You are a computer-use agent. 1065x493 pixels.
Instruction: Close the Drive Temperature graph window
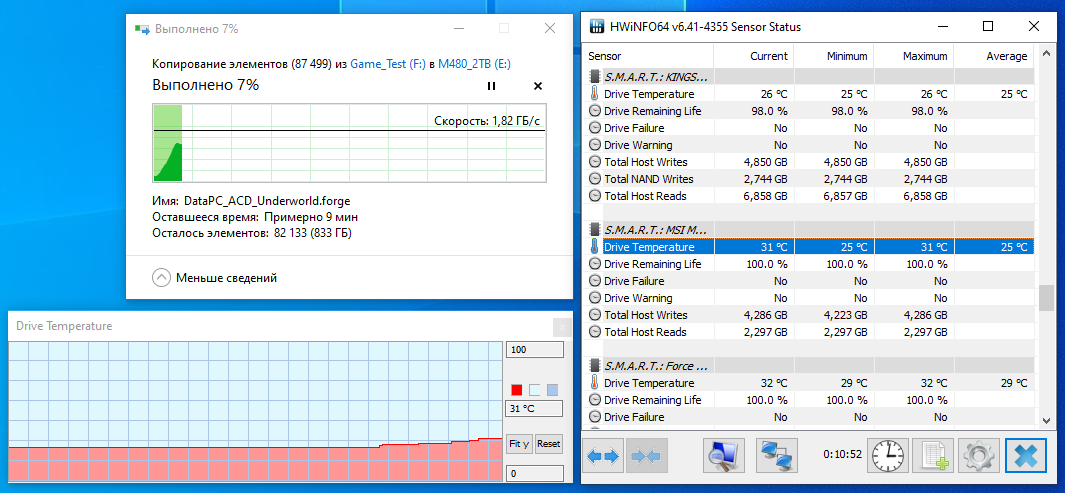tap(562, 327)
